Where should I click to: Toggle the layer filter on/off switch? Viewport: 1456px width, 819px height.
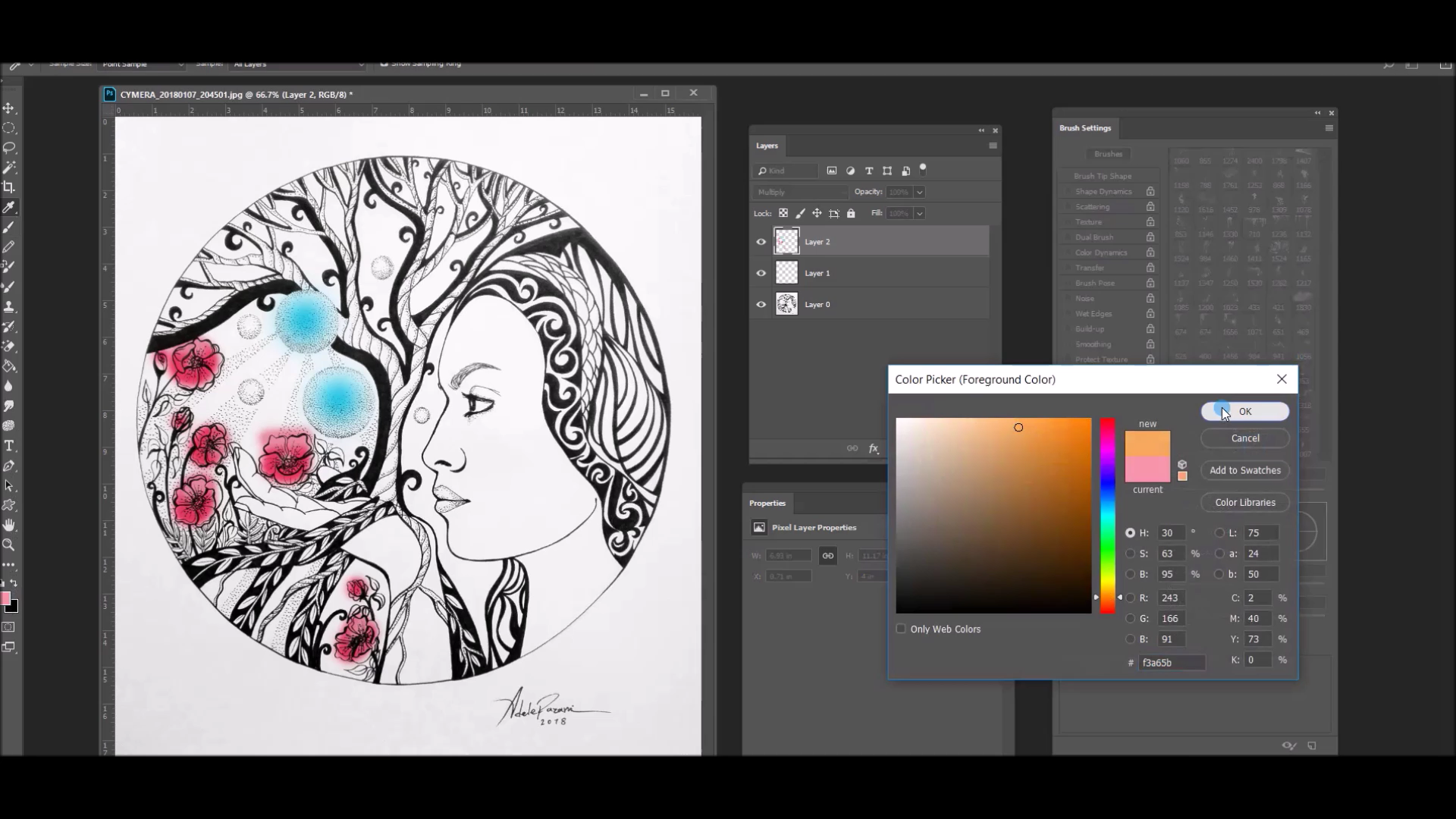tap(923, 169)
